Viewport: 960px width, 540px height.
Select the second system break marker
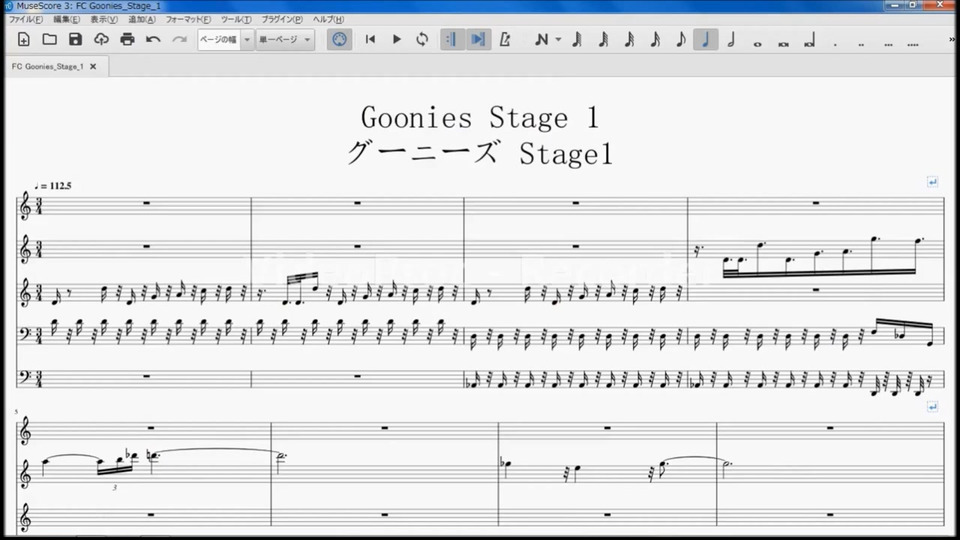pos(932,407)
